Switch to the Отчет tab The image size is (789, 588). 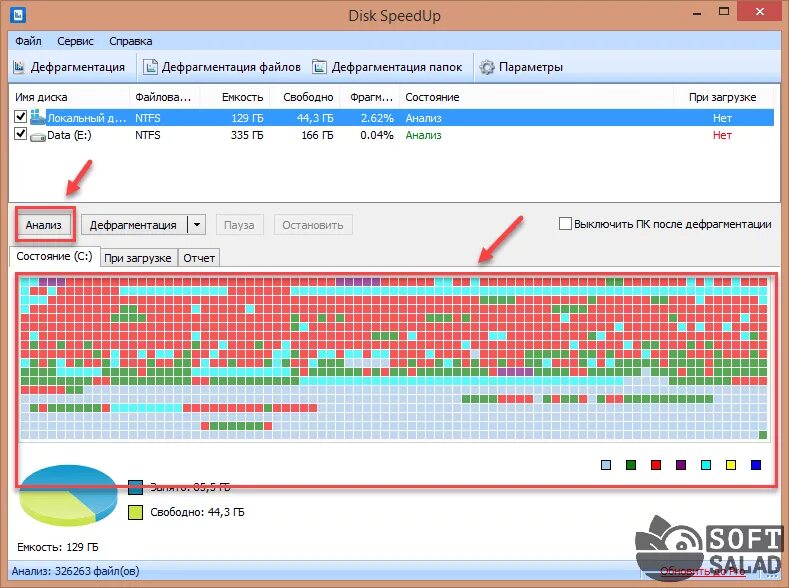[199, 258]
